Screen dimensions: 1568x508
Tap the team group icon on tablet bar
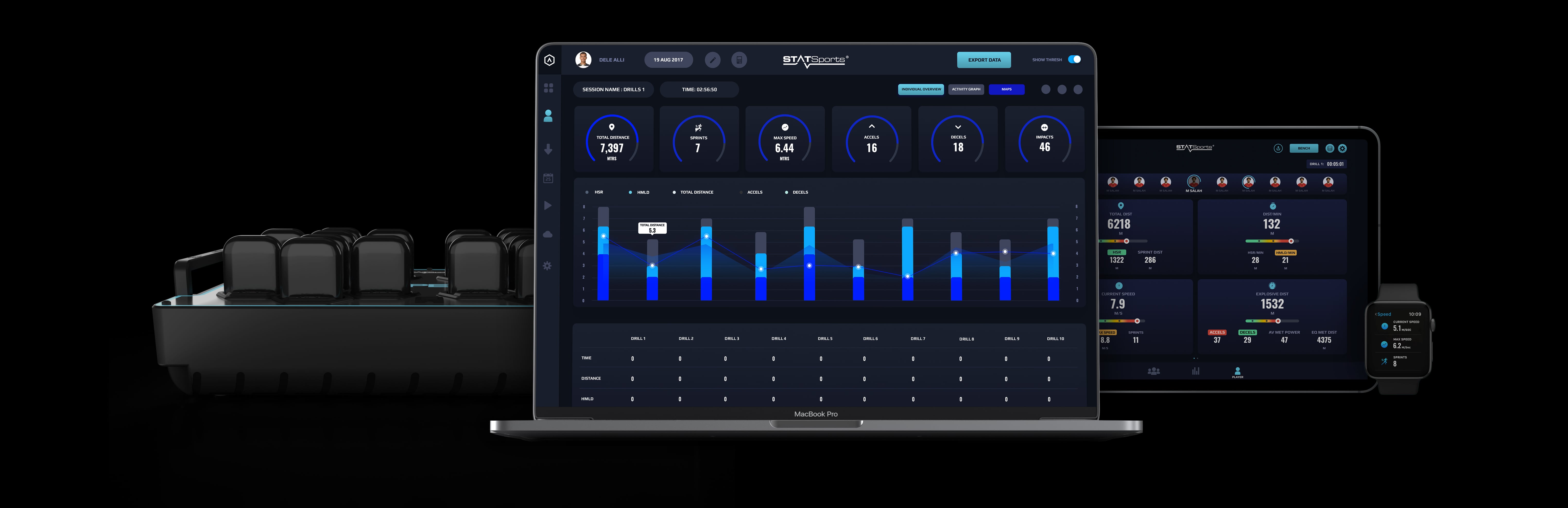[1153, 371]
